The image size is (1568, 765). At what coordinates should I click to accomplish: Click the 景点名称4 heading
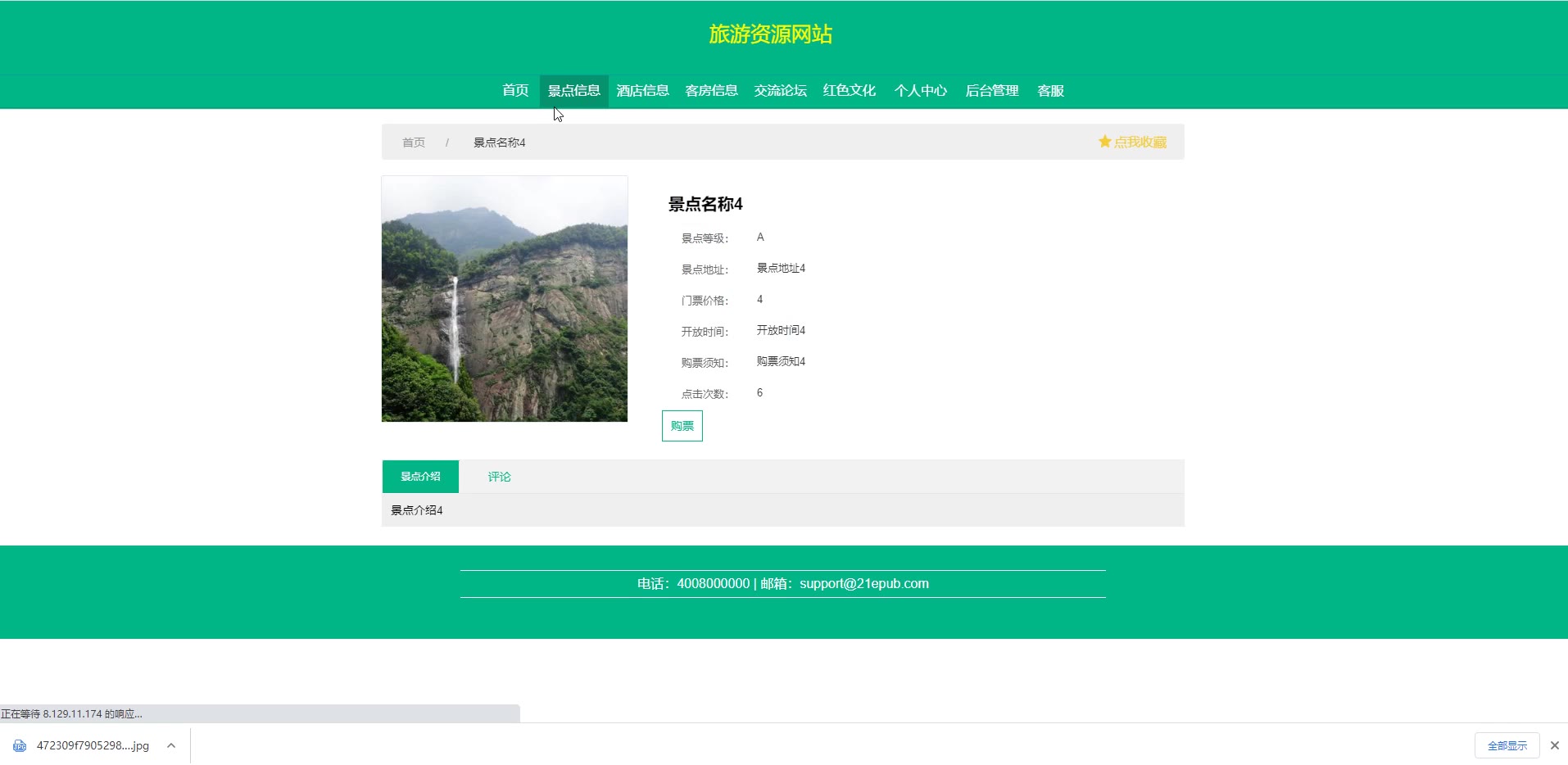[x=705, y=204]
